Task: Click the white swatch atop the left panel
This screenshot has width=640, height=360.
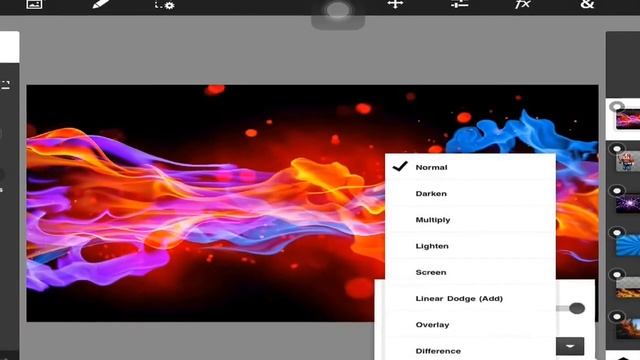Action: click(9, 47)
